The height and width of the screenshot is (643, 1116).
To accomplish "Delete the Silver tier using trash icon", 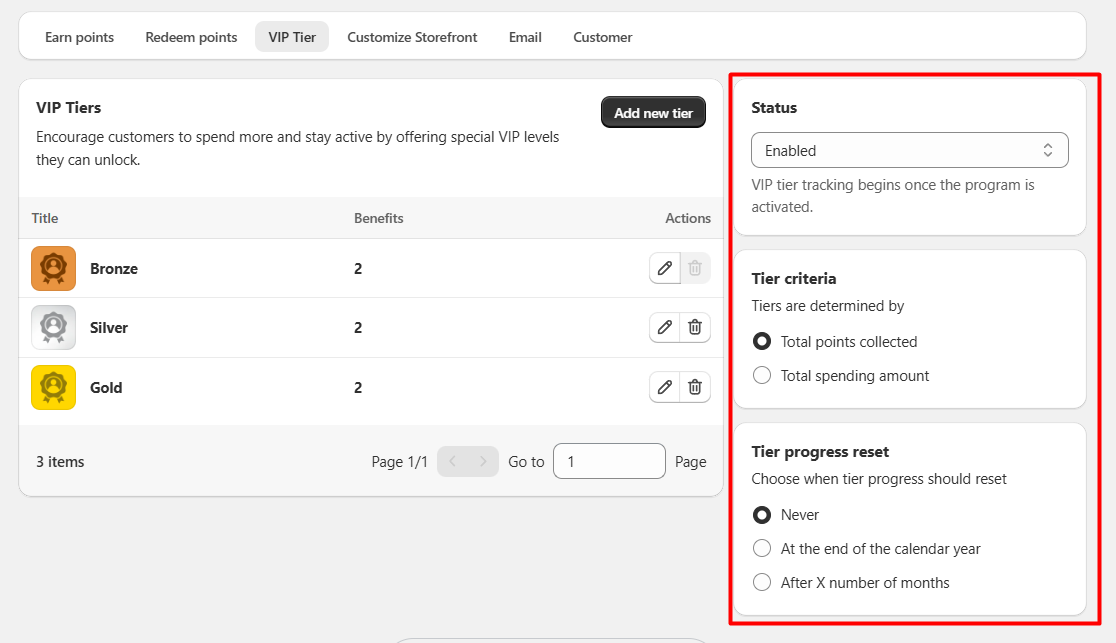I will point(695,327).
